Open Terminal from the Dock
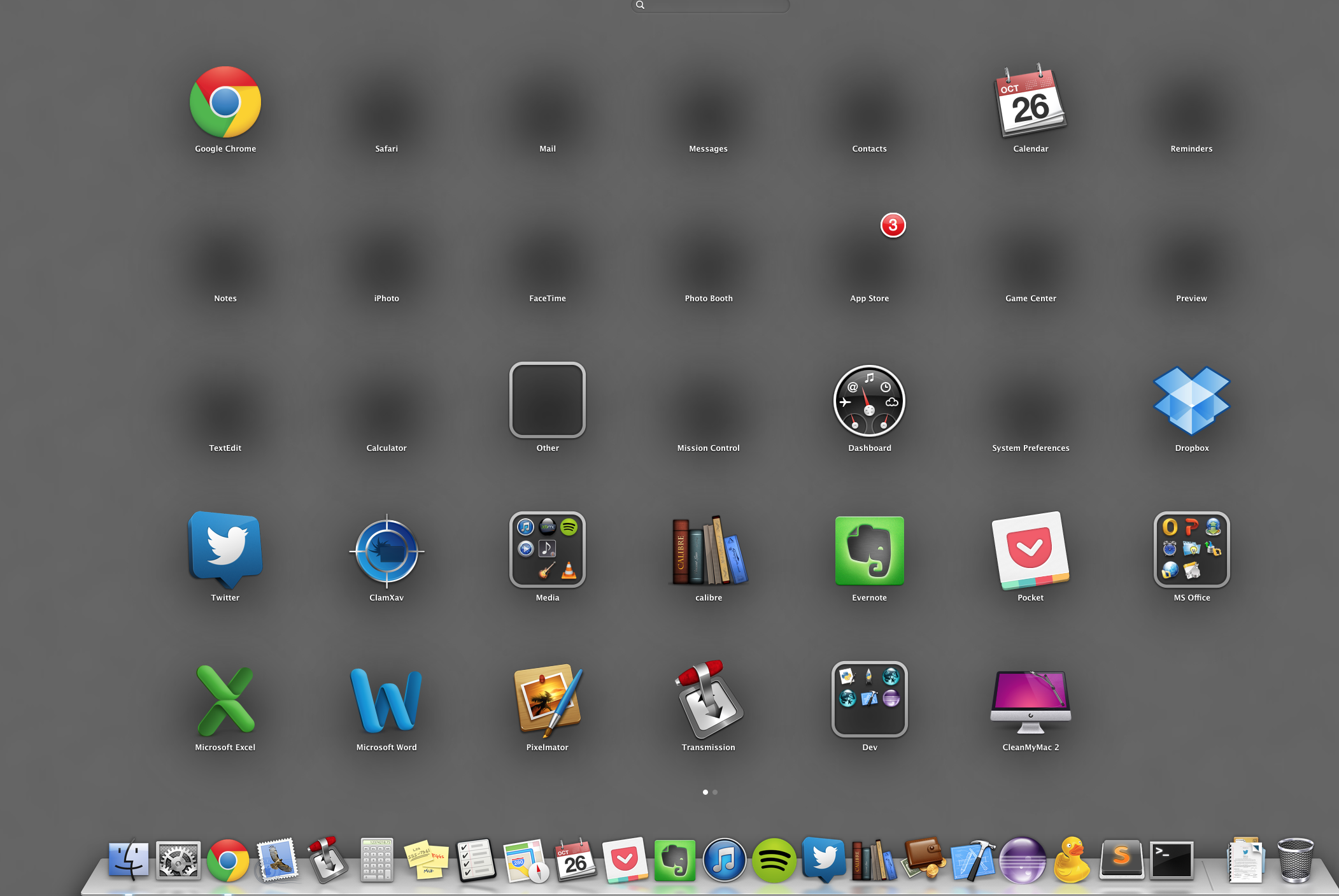This screenshot has height=896, width=1339. [1172, 860]
